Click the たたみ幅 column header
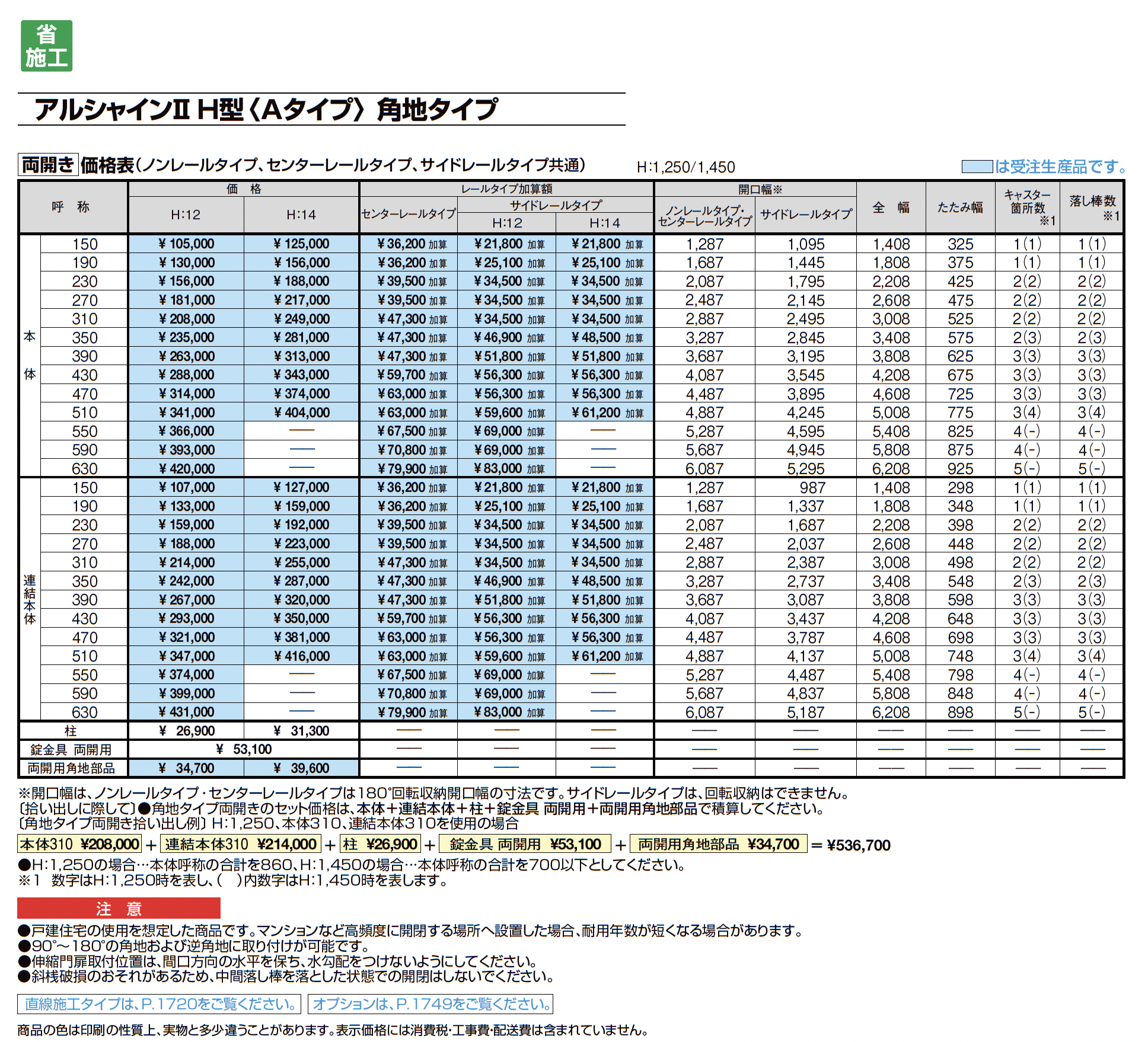This screenshot has height=1042, width=1148. click(x=959, y=207)
